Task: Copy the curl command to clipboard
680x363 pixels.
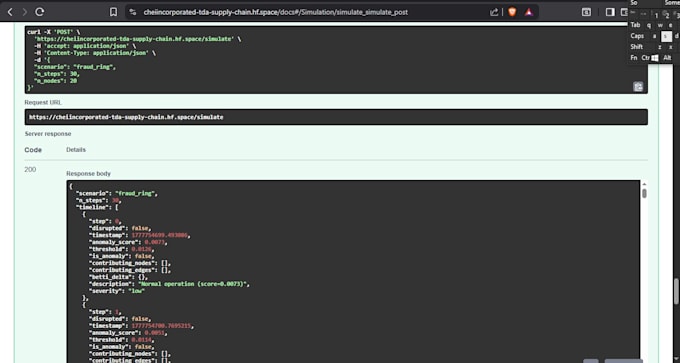Action: (x=638, y=86)
